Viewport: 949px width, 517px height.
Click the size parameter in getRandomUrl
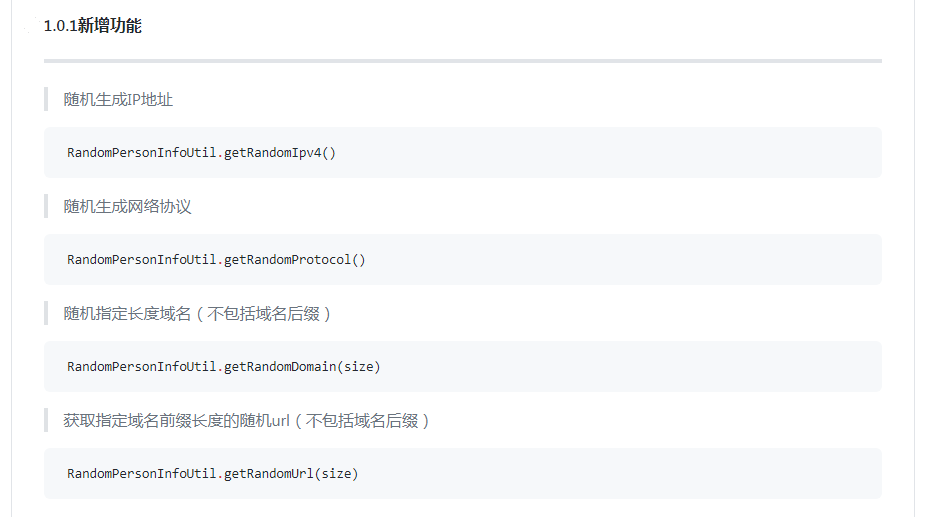(x=338, y=474)
